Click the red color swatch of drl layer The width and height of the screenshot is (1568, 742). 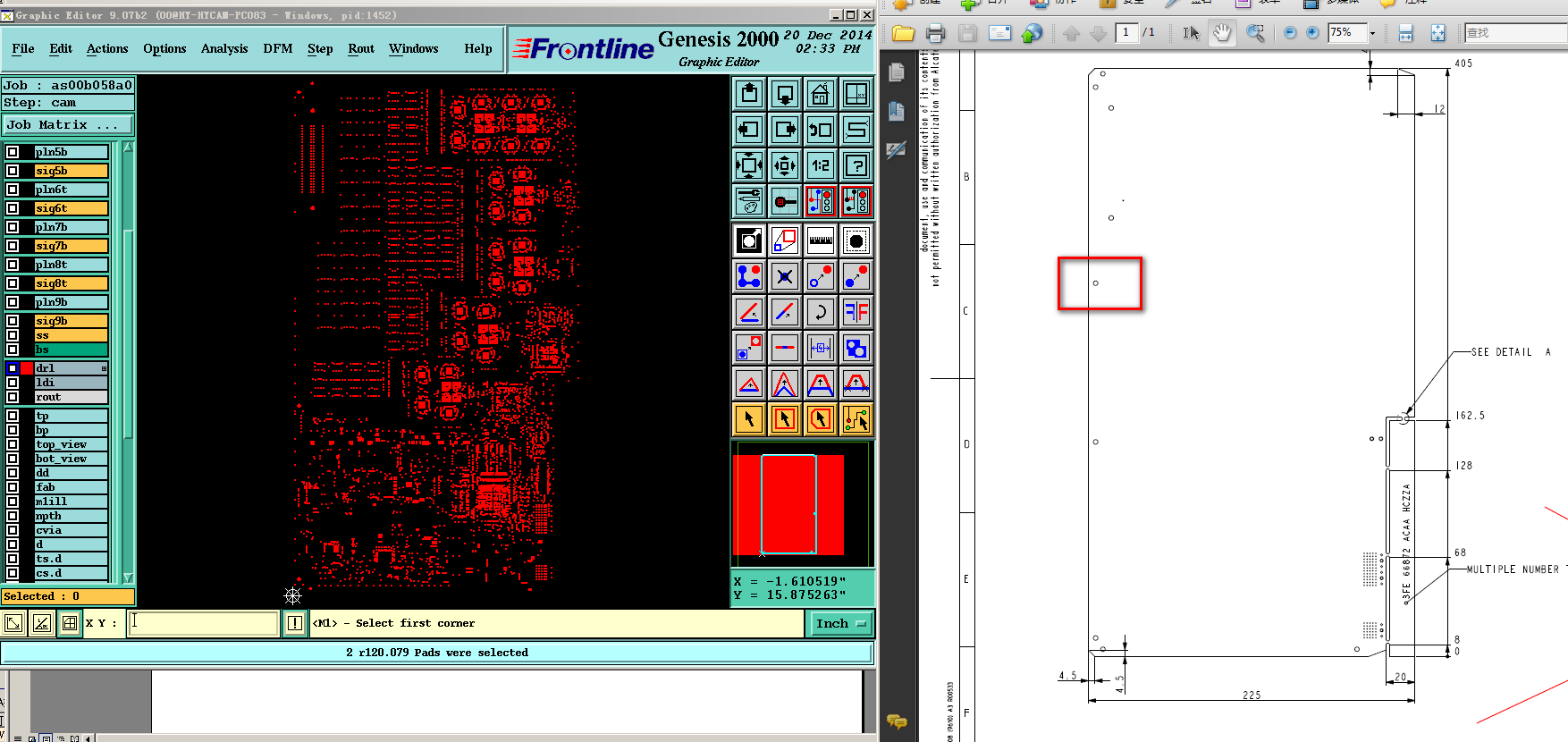click(27, 368)
